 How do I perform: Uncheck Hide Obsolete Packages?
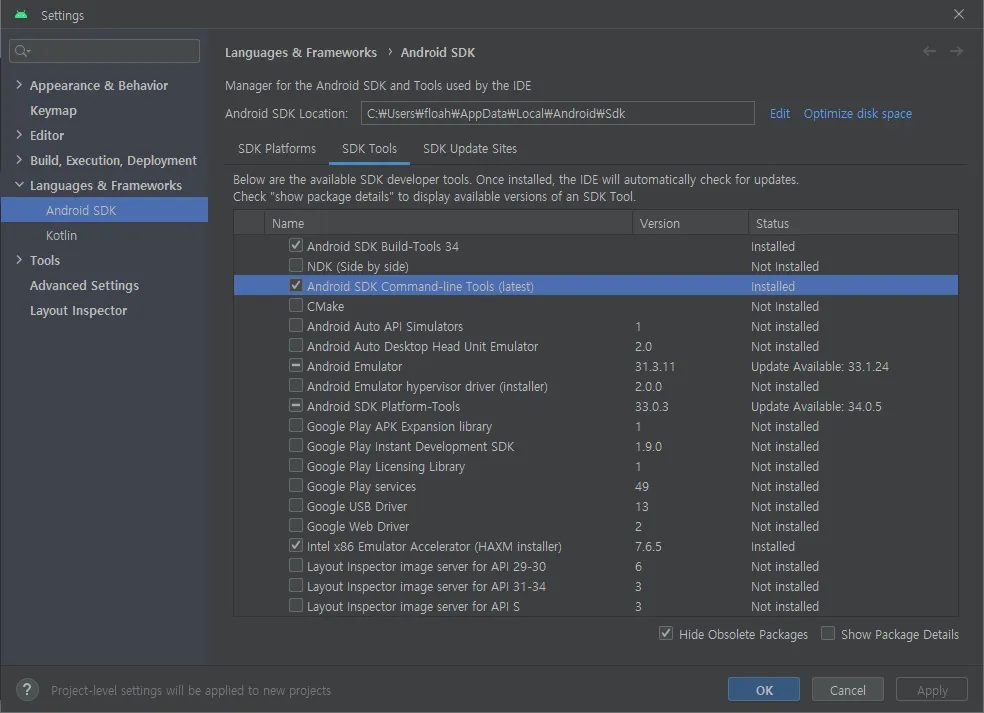[666, 634]
